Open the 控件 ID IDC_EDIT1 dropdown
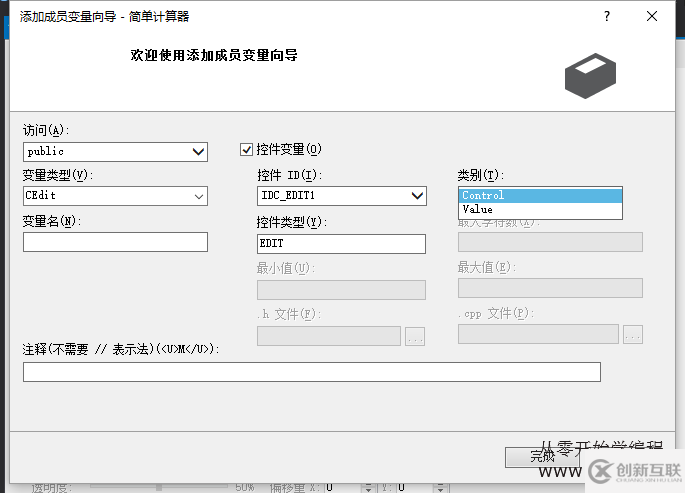685x493 pixels. pos(342,196)
